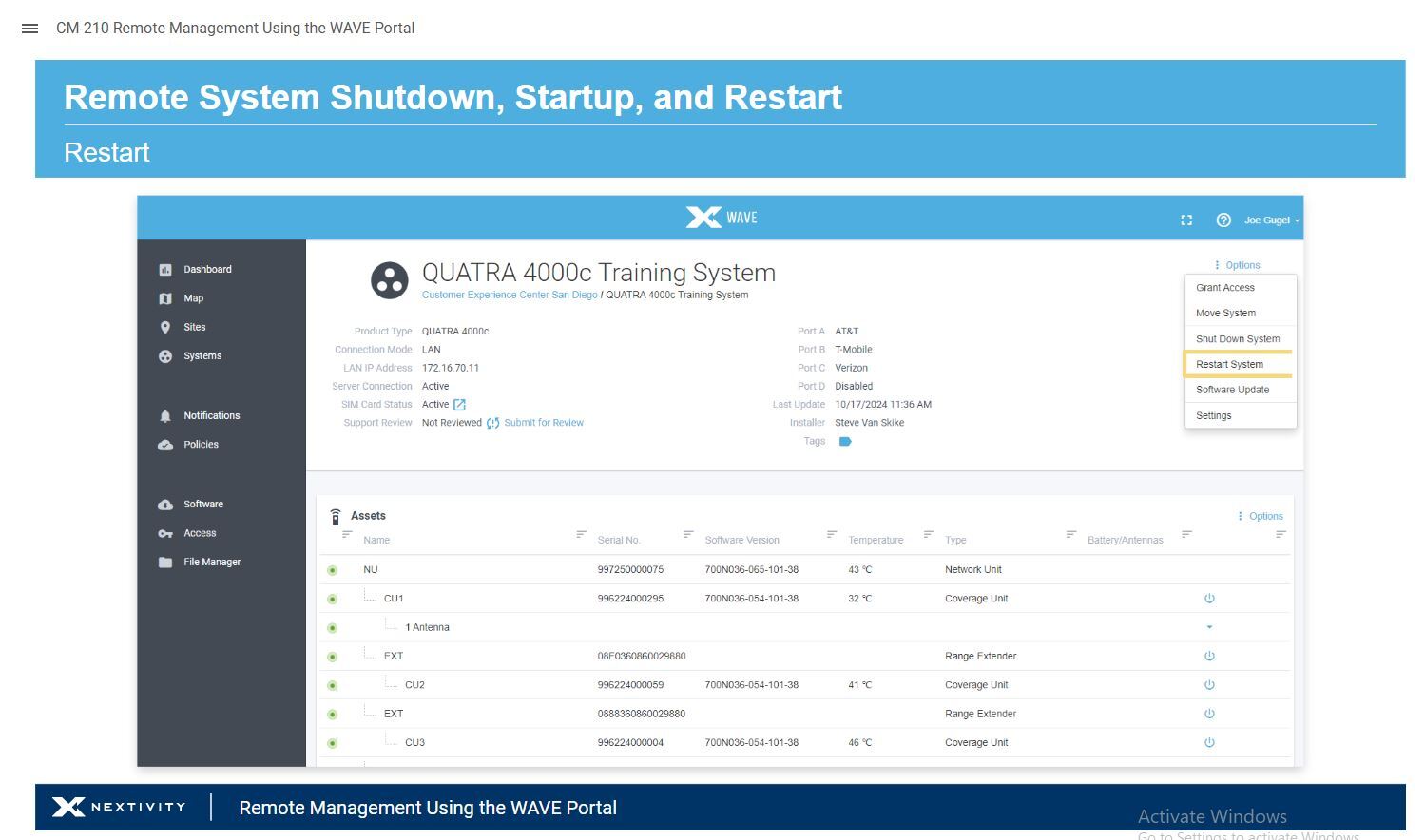Open File Manager in the sidebar

click(212, 563)
